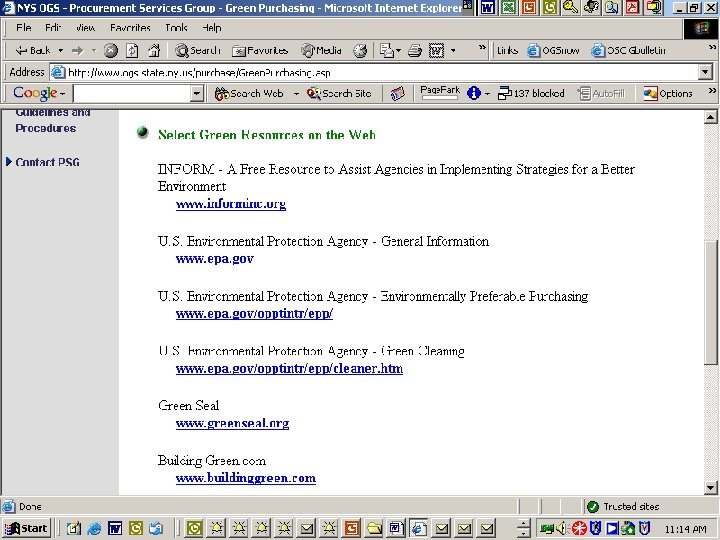Open the Favorites menu
The image size is (720, 540).
130,28
